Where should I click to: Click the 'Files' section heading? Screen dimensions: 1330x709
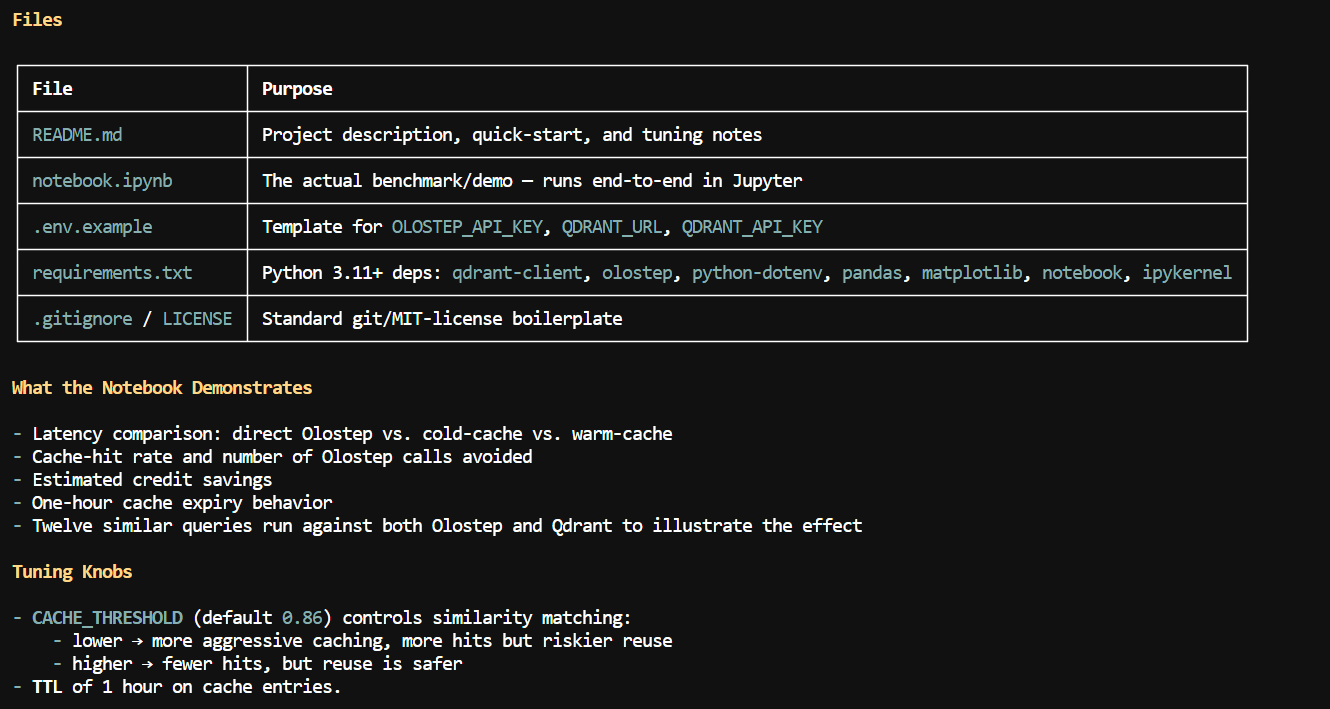(37, 20)
